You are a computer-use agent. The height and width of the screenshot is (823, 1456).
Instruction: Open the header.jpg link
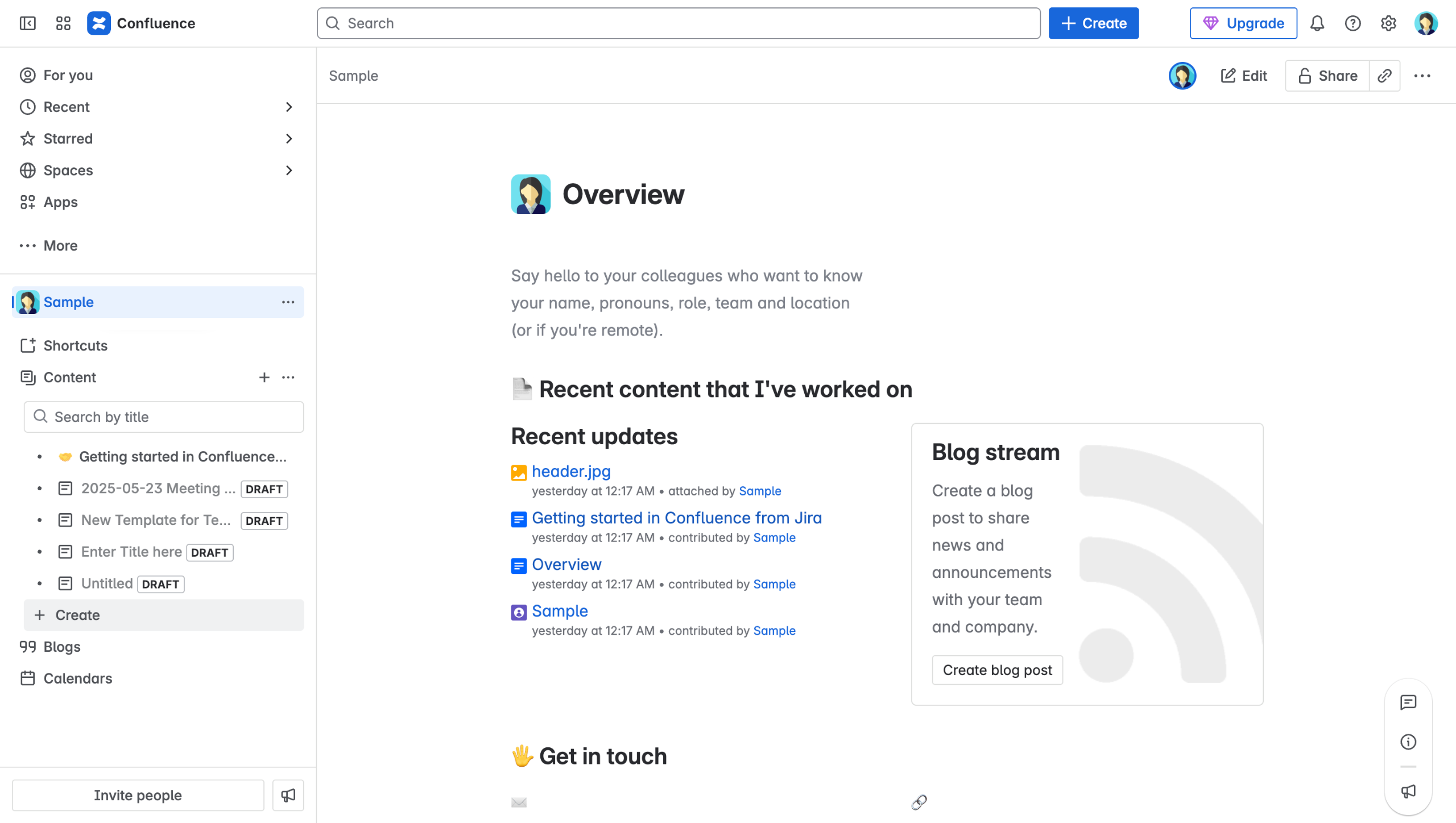click(x=570, y=471)
